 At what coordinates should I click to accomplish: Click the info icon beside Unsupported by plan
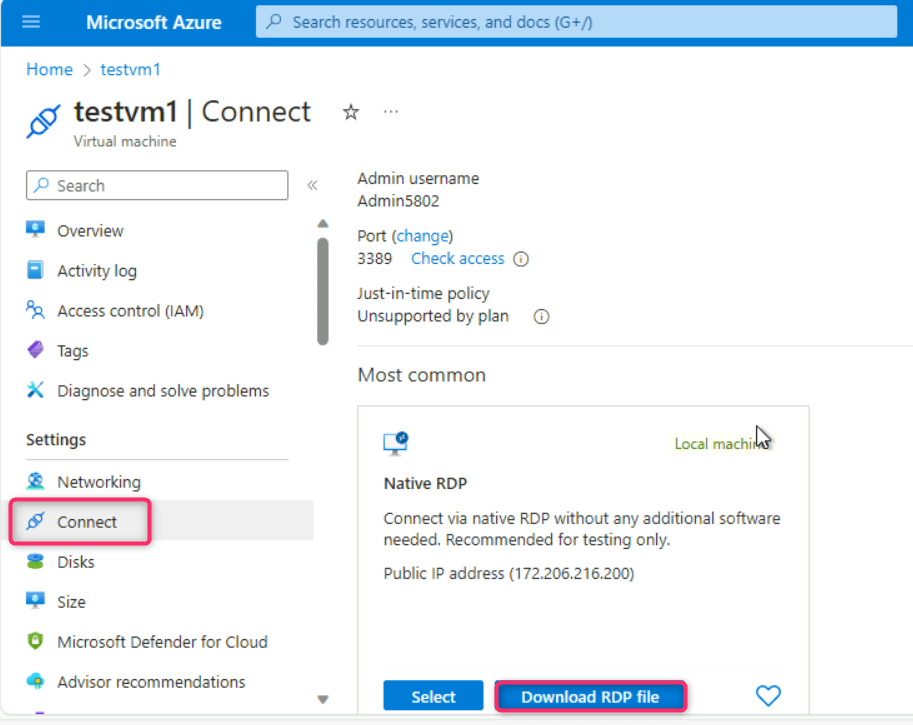(541, 316)
